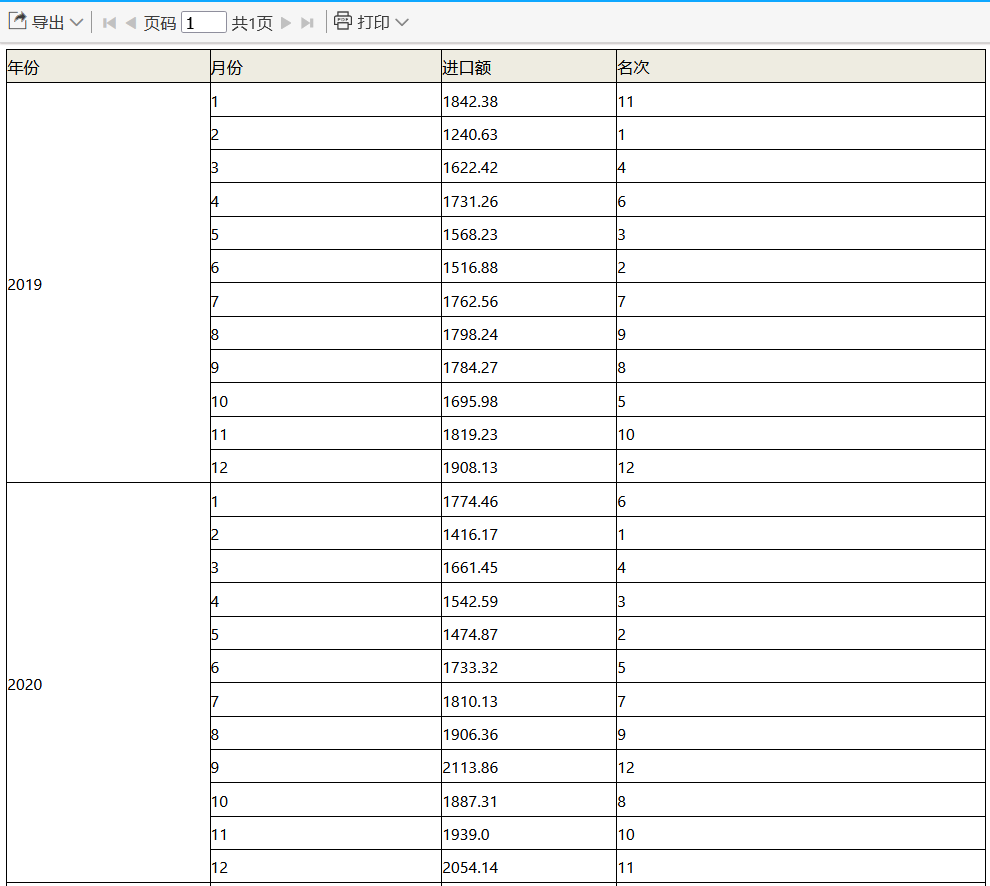Click the value 1474.87
The image size is (990, 886).
click(470, 634)
